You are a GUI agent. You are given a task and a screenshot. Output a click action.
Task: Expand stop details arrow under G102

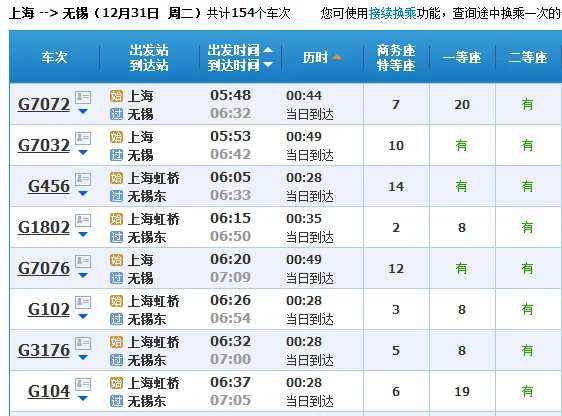coord(83,317)
